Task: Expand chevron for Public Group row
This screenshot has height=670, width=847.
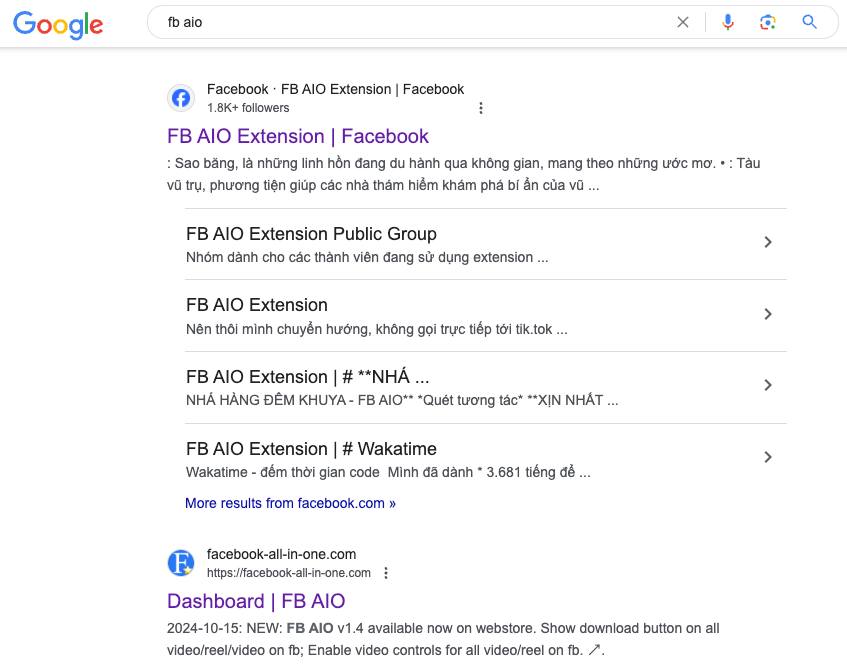Action: pos(768,242)
